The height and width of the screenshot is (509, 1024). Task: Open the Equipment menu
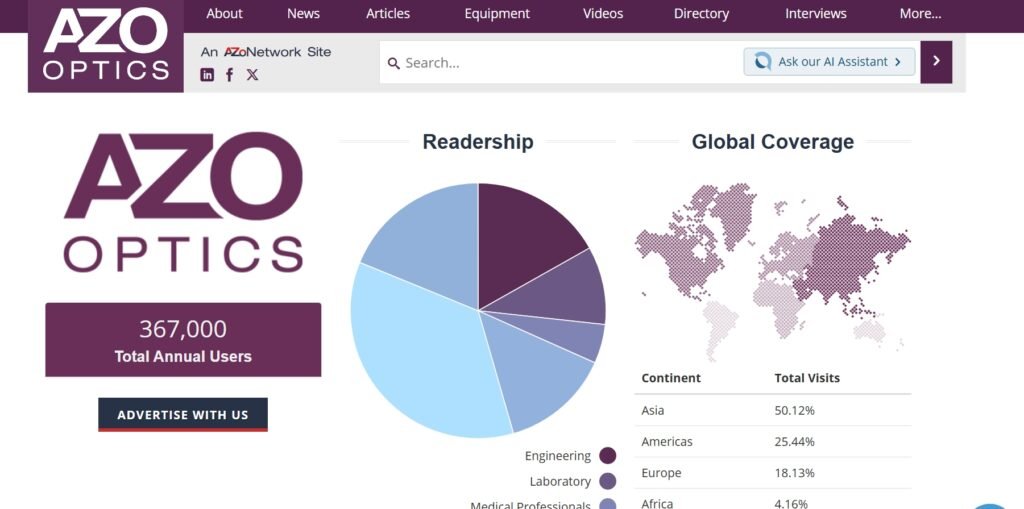497,14
